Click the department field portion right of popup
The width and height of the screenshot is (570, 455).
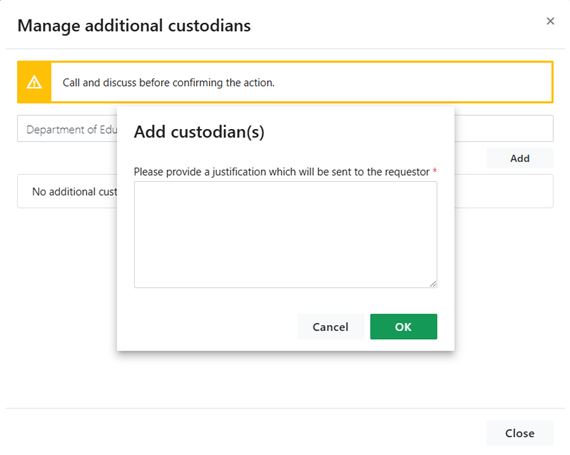pyautogui.click(x=504, y=129)
